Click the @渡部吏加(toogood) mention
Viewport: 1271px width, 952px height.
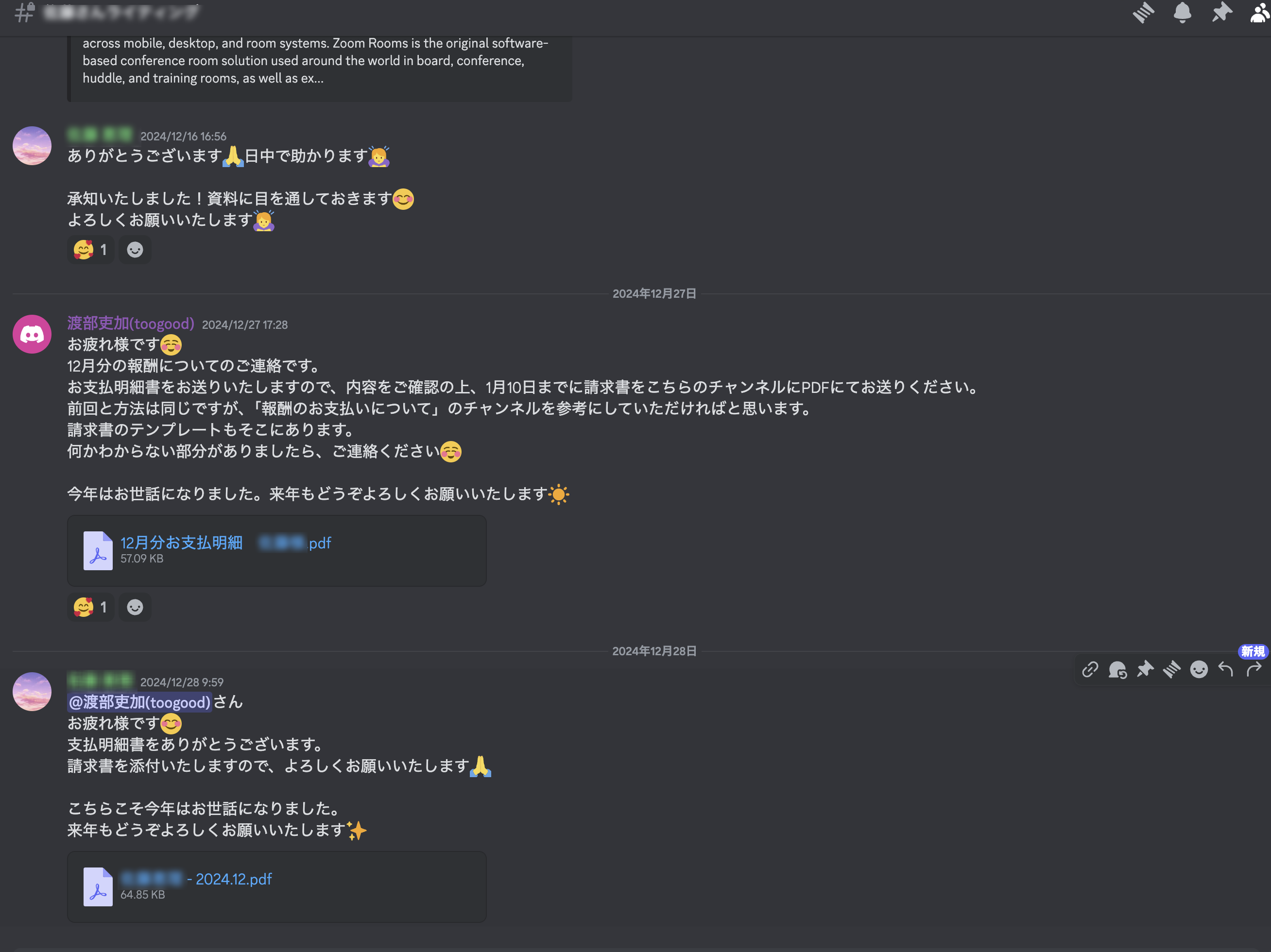[x=139, y=702]
